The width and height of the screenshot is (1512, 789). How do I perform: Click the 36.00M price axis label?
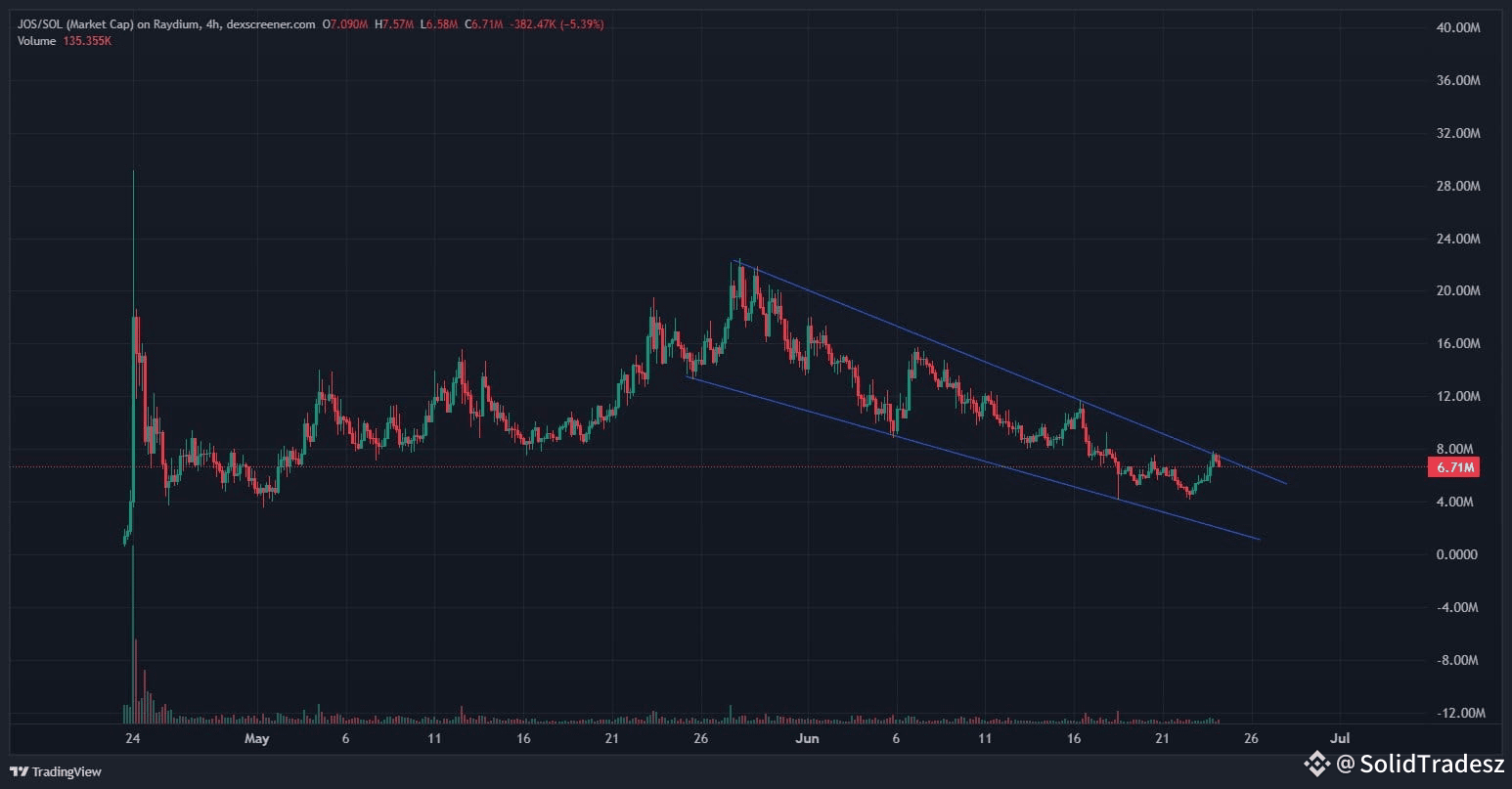1457,80
